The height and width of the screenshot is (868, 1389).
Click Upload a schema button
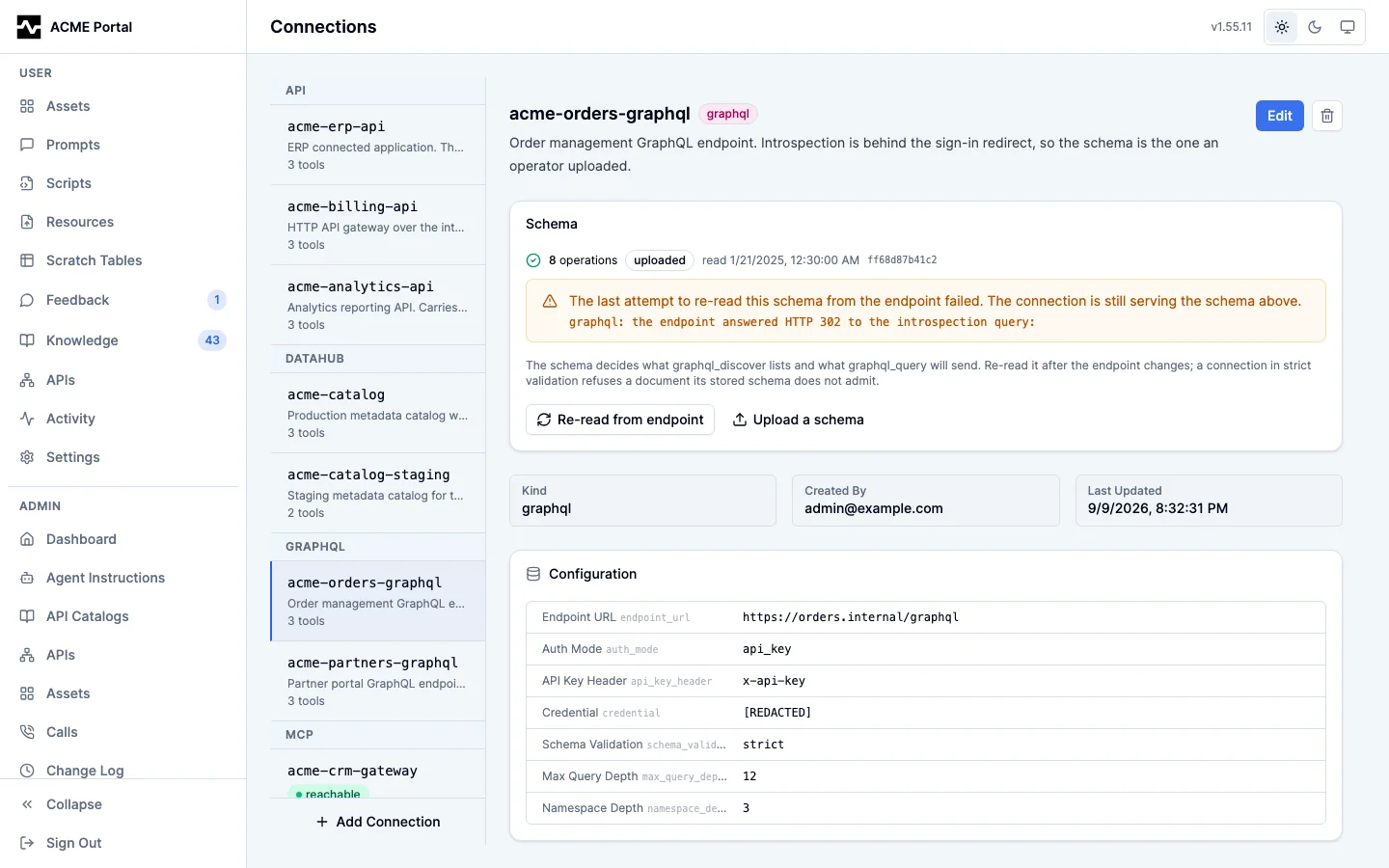click(x=798, y=420)
